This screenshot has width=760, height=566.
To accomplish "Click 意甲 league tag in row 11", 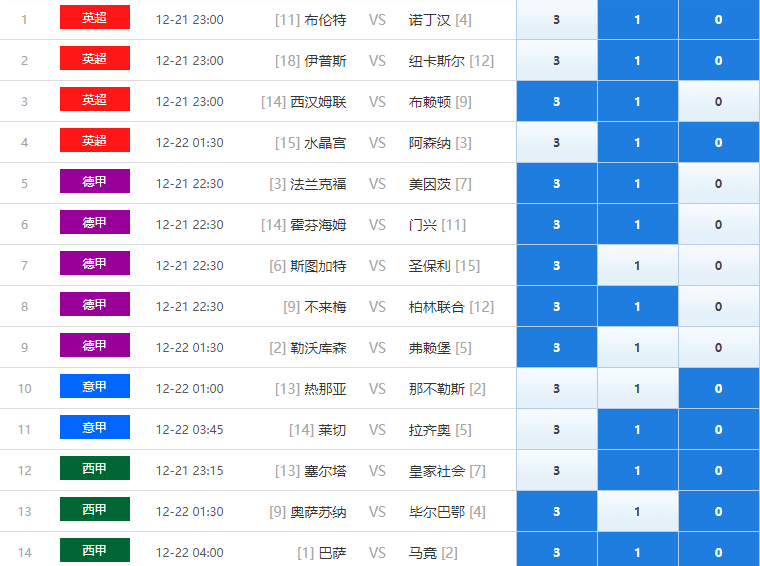I will (x=95, y=427).
